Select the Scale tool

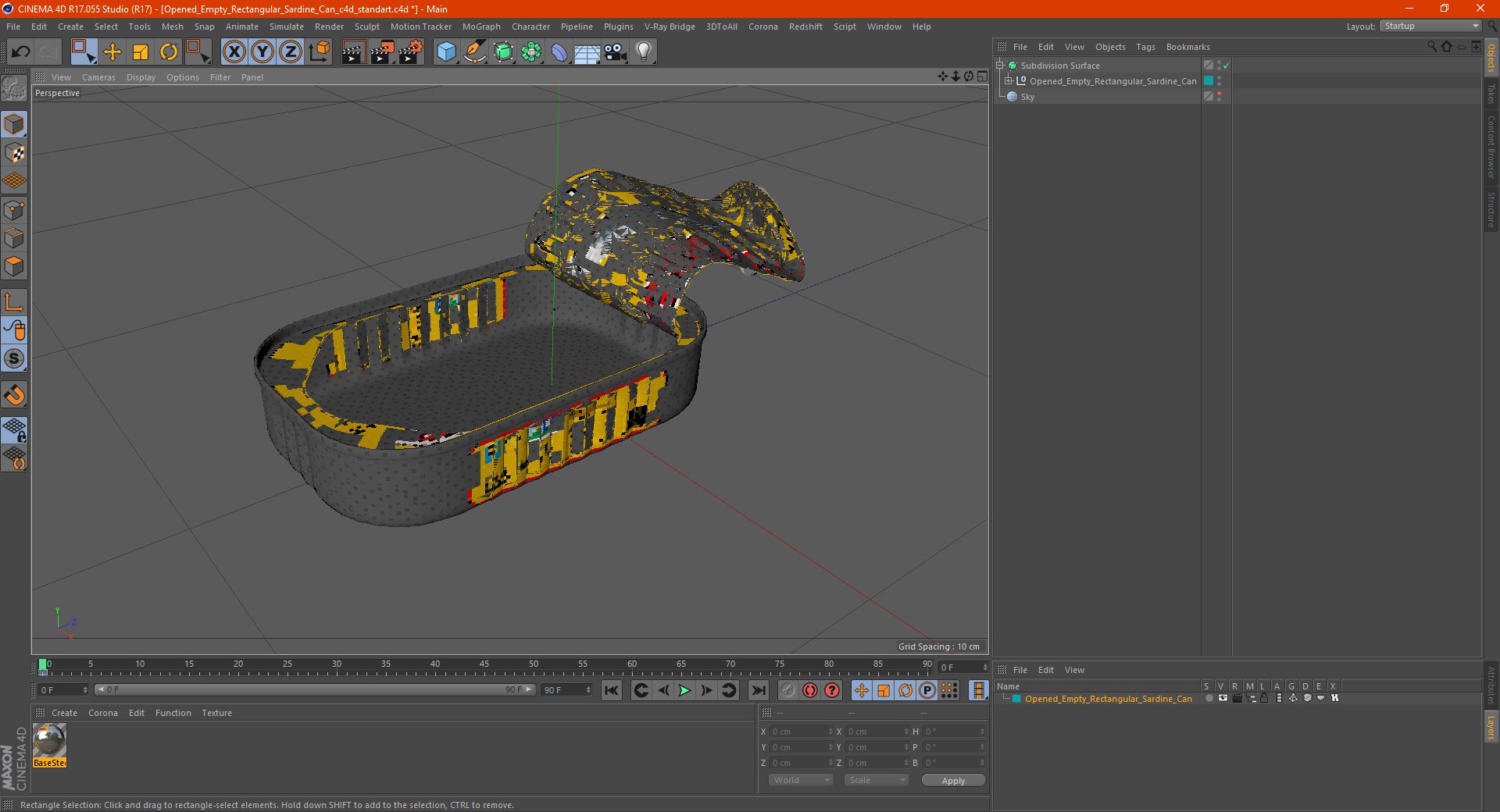click(x=141, y=52)
